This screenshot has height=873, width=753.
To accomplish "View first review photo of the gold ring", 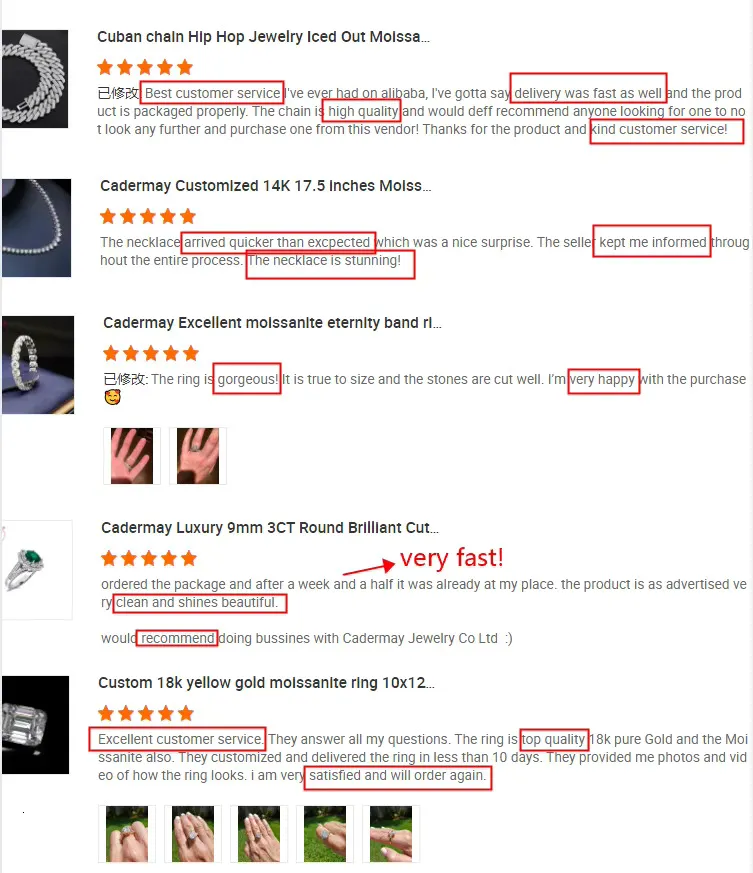I will coord(127,833).
